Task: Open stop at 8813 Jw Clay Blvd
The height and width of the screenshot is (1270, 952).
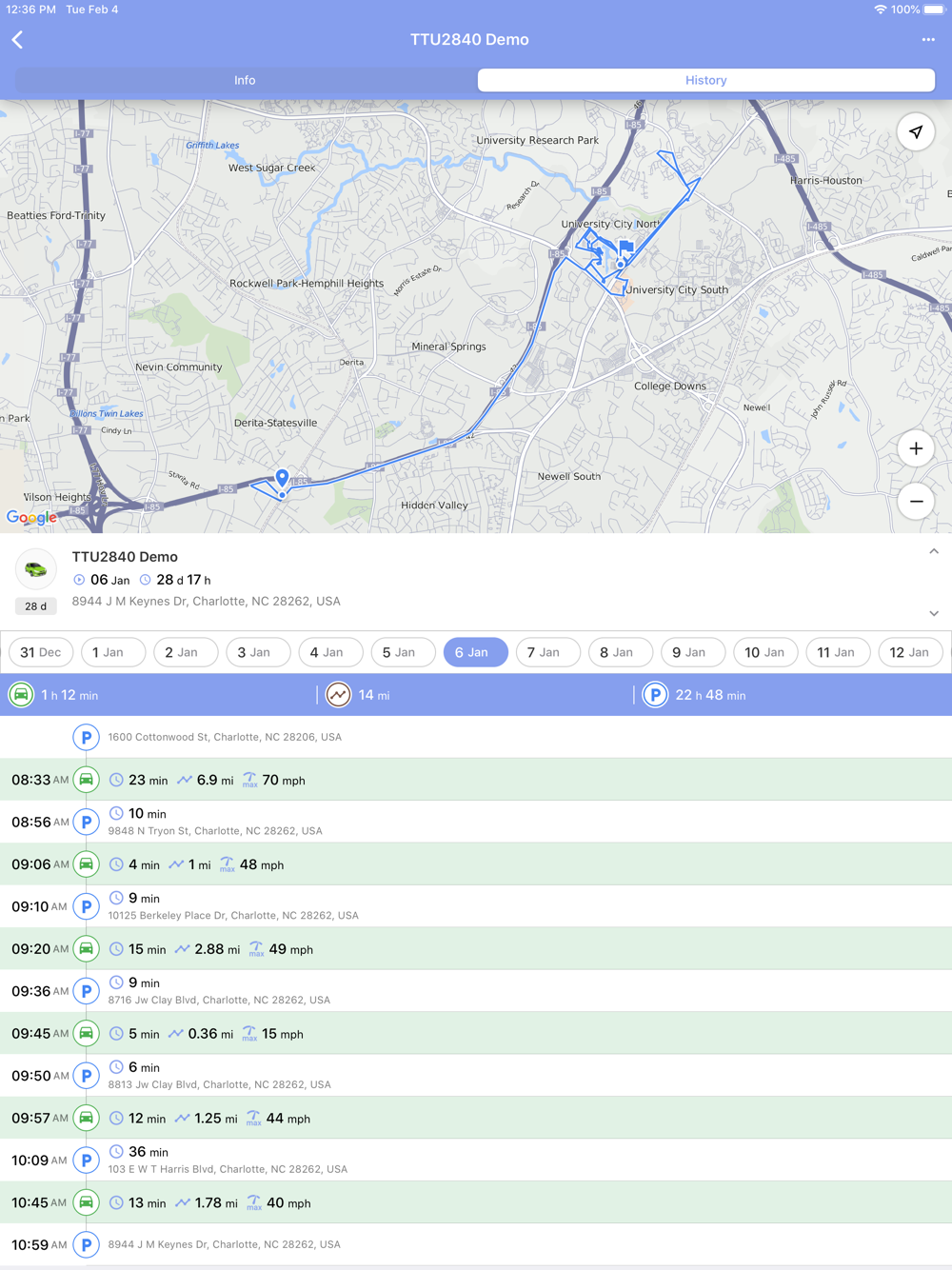Action: tap(476, 1076)
